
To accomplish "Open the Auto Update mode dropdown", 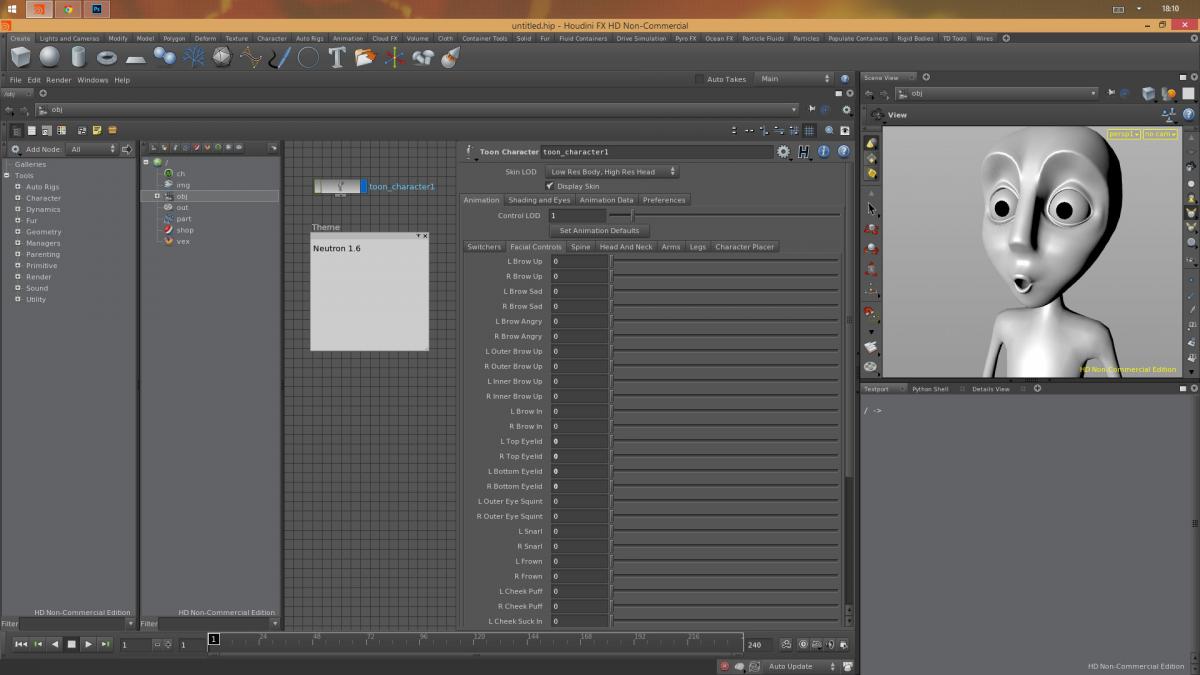I will 802,666.
